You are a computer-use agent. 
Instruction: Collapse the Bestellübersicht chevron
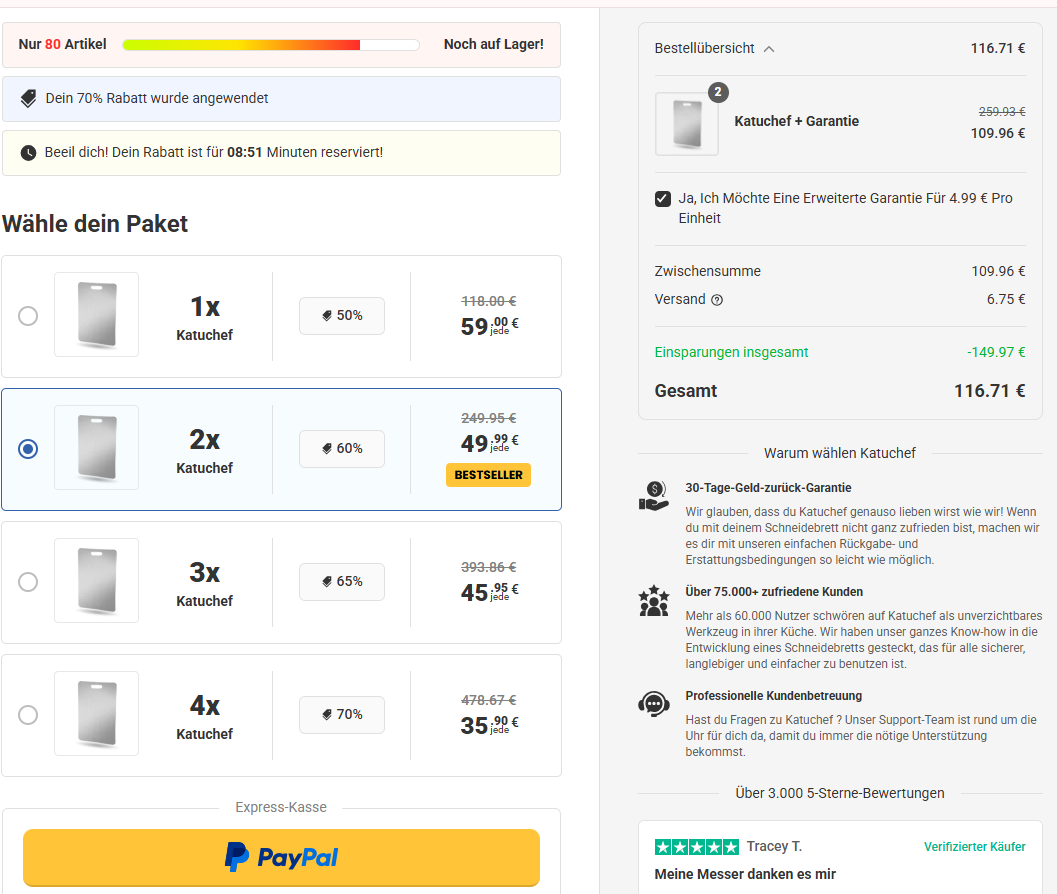pos(769,49)
